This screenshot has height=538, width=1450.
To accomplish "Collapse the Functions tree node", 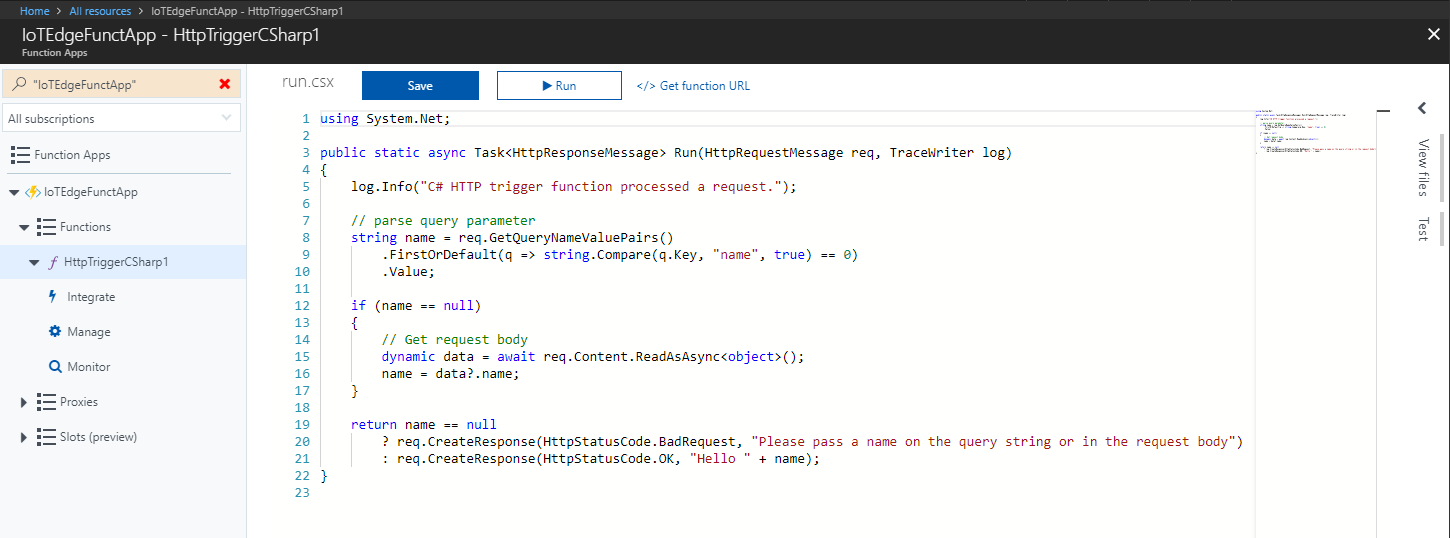I will tap(24, 227).
